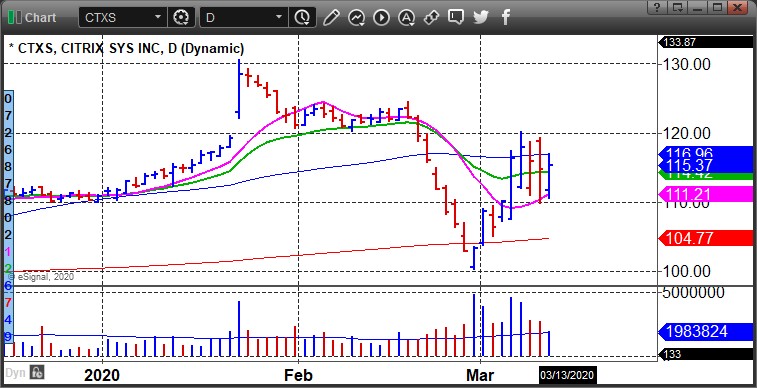This screenshot has width=757, height=388.
Task: Toggle the Dyn scaling label
Action: (15, 373)
